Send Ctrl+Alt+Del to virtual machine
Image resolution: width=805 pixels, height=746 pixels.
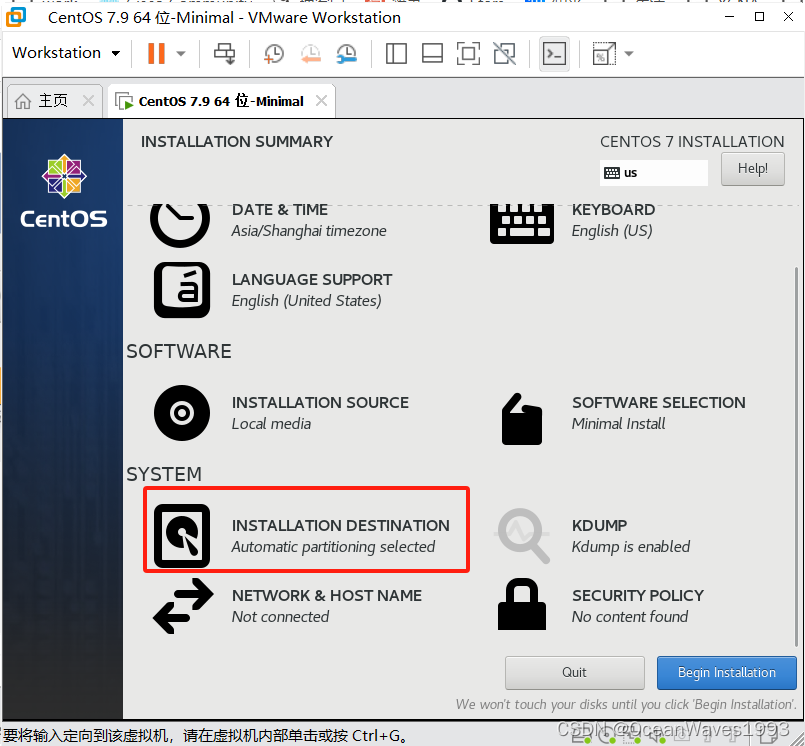coord(224,53)
